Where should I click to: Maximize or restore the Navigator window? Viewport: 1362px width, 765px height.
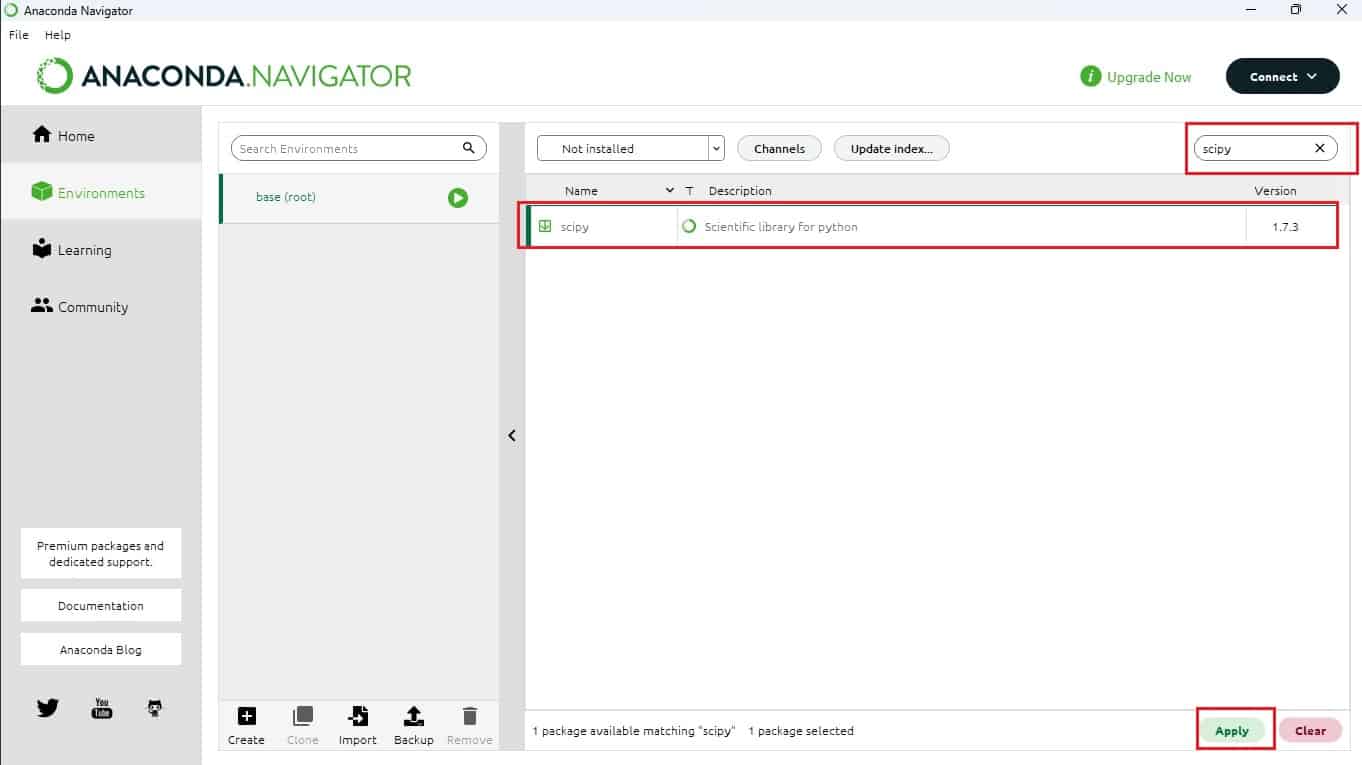1295,10
